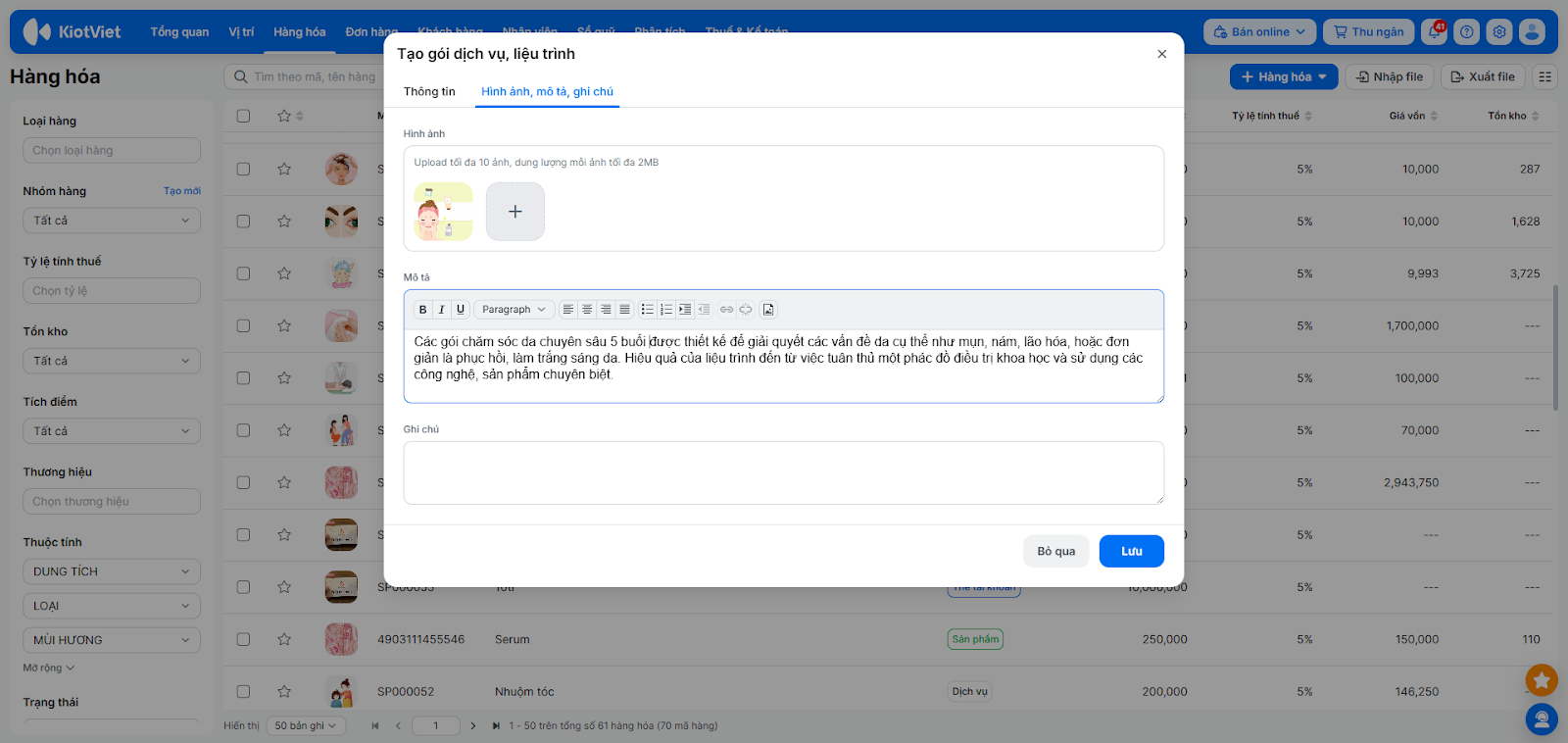Open the Paragraph style dropdown
This screenshot has height=743, width=1568.
tap(514, 310)
